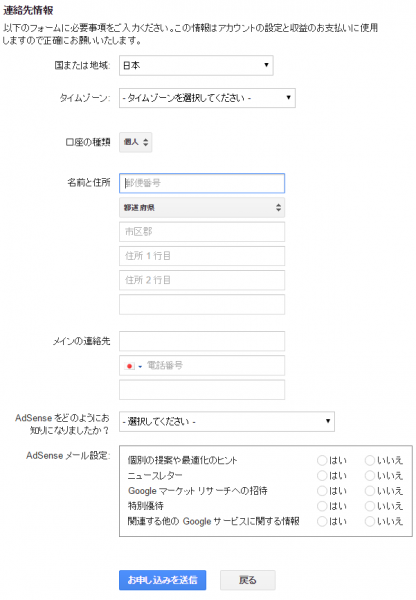Click the 郵便番号 postal code field
416x600 pixels.
tap(202, 183)
